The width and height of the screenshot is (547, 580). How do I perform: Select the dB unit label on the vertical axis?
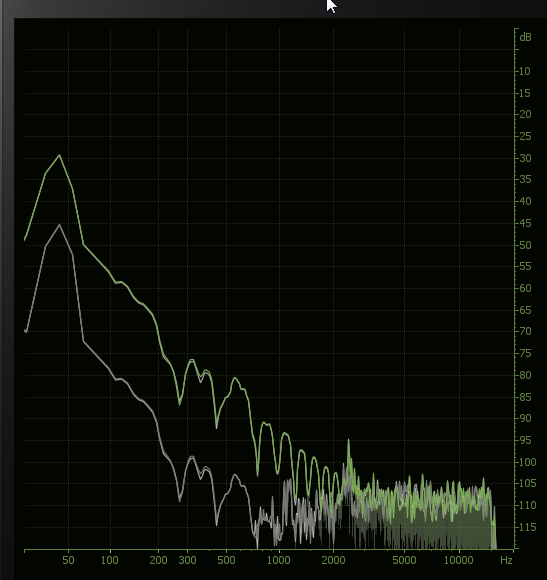coord(525,37)
